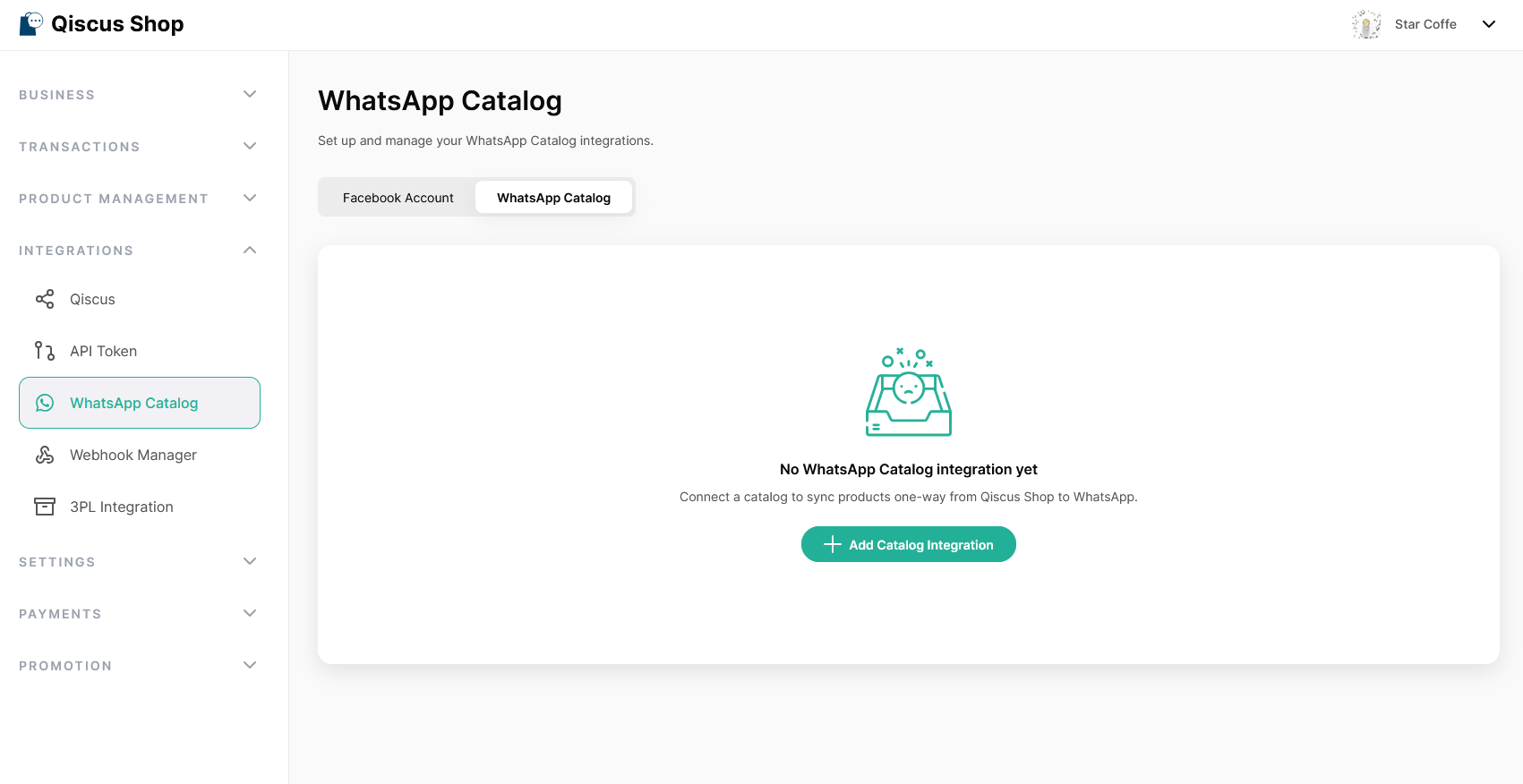Image resolution: width=1523 pixels, height=784 pixels.
Task: Collapse the Integrations section
Action: pyautogui.click(x=250, y=250)
